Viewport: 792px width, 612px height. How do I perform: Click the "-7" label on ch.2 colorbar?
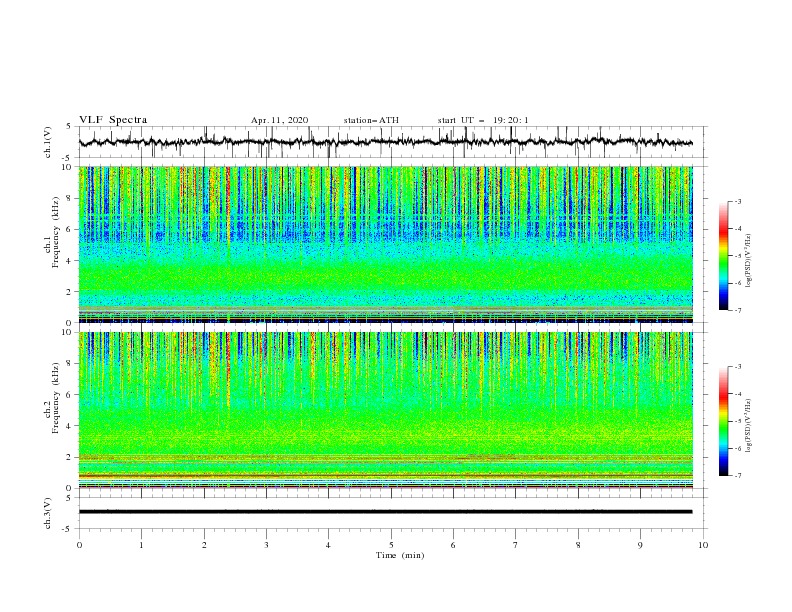[x=738, y=475]
